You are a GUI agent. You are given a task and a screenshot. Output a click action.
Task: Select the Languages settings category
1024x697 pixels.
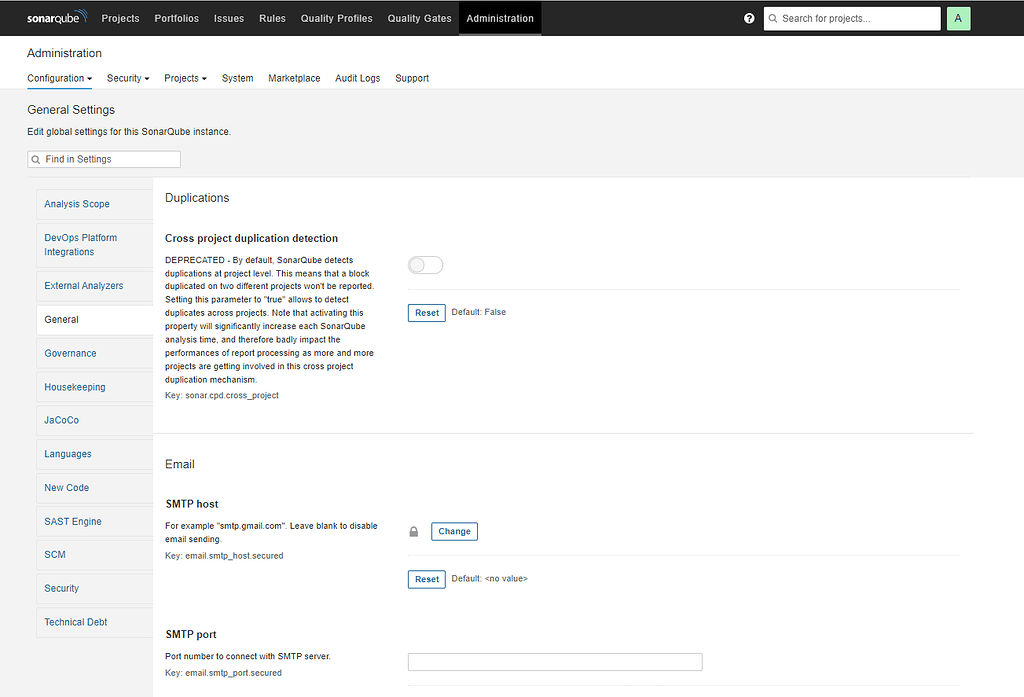pos(67,454)
